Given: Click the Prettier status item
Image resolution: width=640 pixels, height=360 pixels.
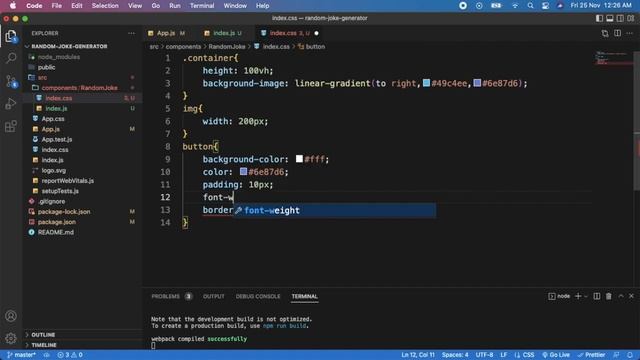Looking at the screenshot, I should [591, 355].
